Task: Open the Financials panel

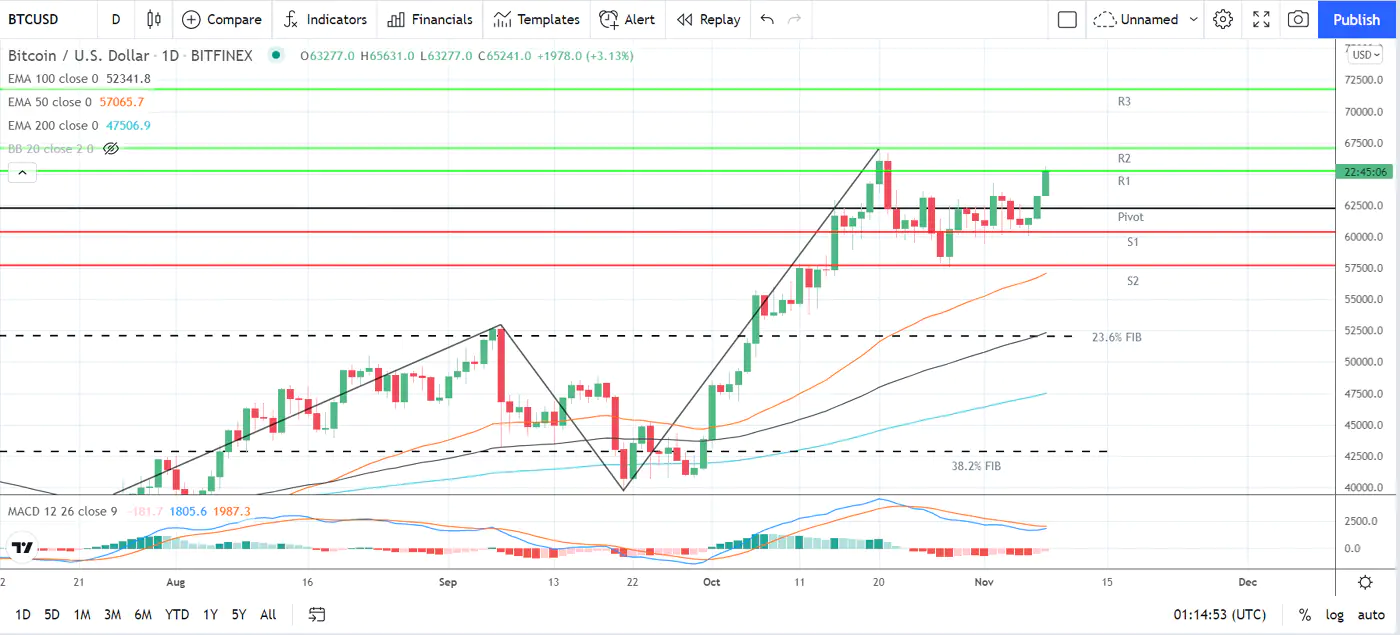Action: click(430, 19)
